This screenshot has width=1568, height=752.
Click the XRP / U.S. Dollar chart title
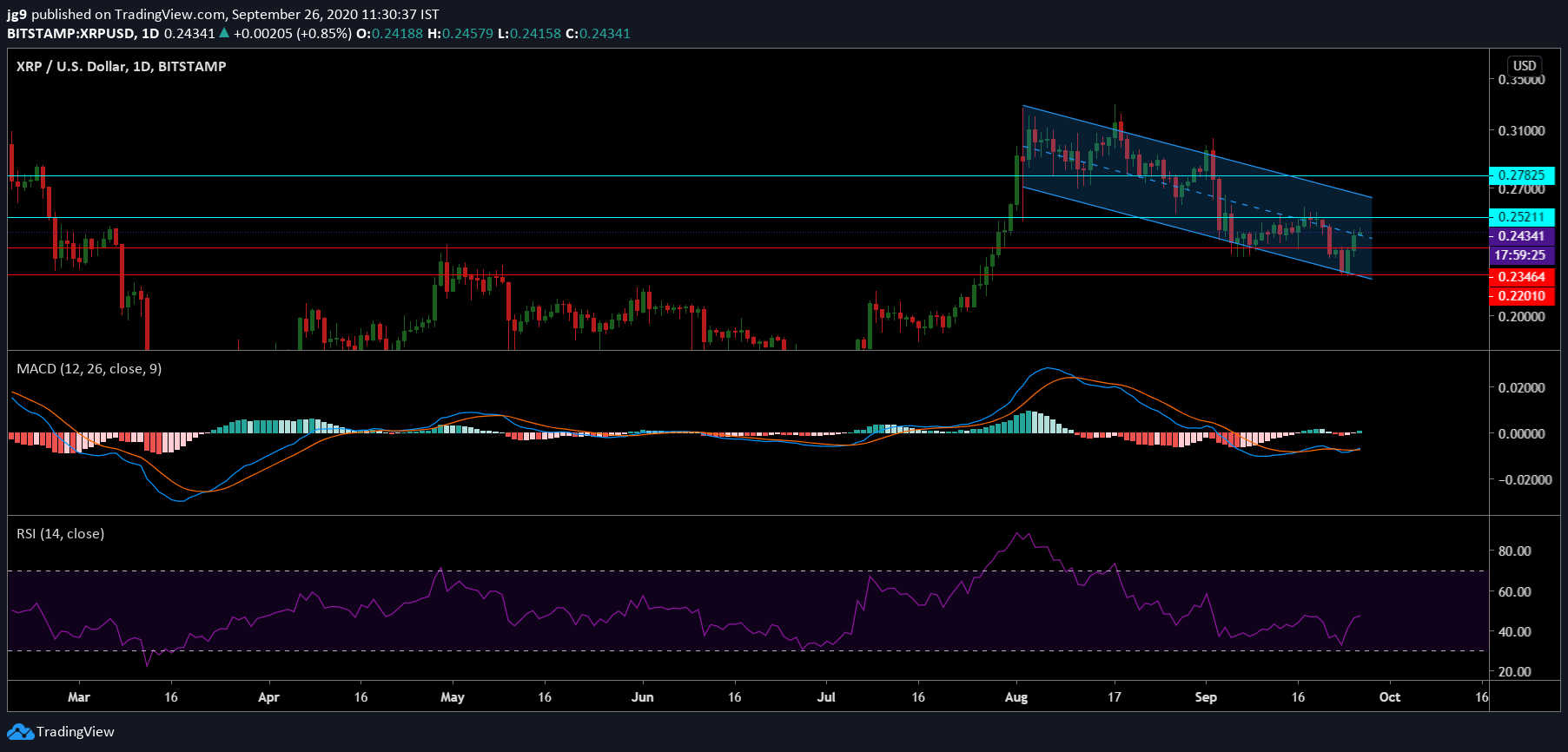pyautogui.click(x=121, y=67)
